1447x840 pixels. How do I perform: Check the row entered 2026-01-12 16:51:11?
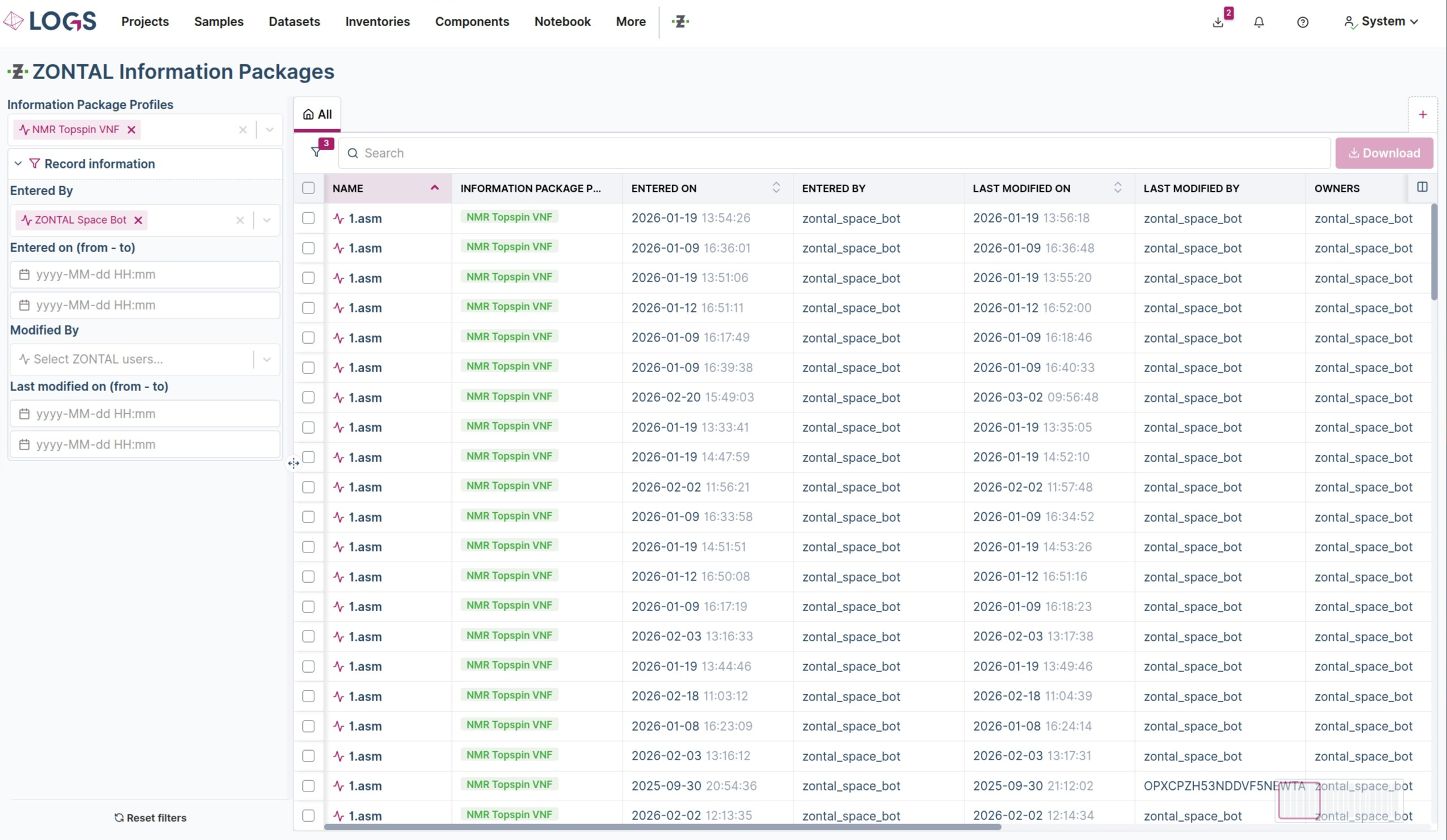[x=309, y=308]
